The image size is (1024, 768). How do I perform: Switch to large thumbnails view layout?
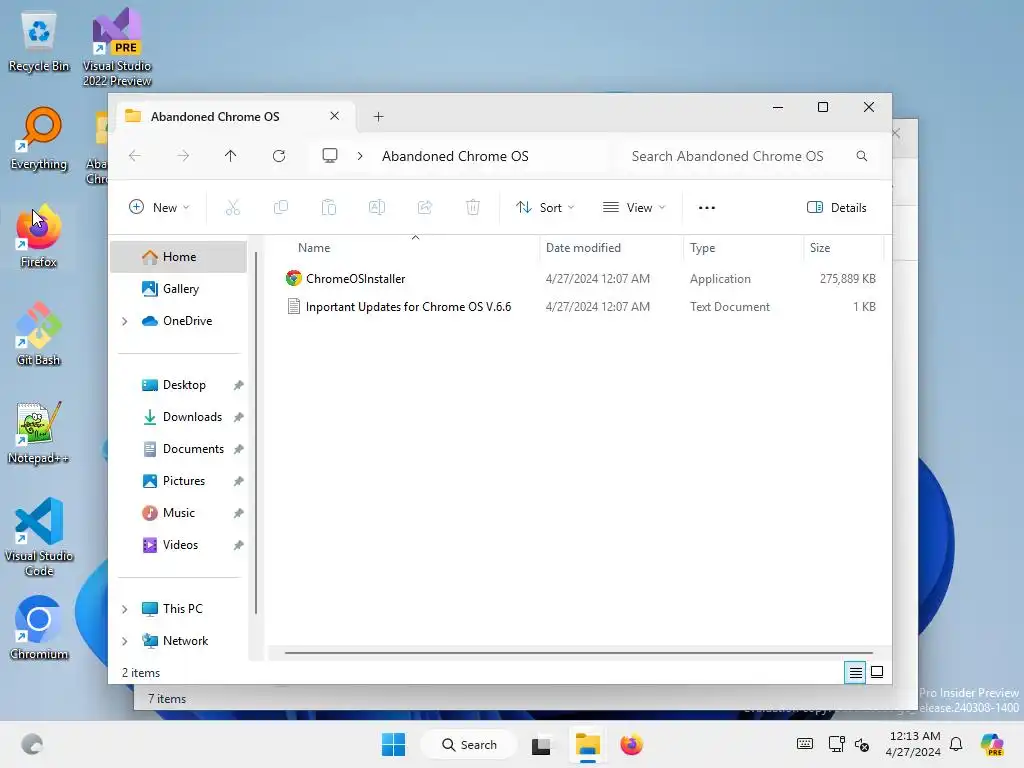click(x=877, y=672)
